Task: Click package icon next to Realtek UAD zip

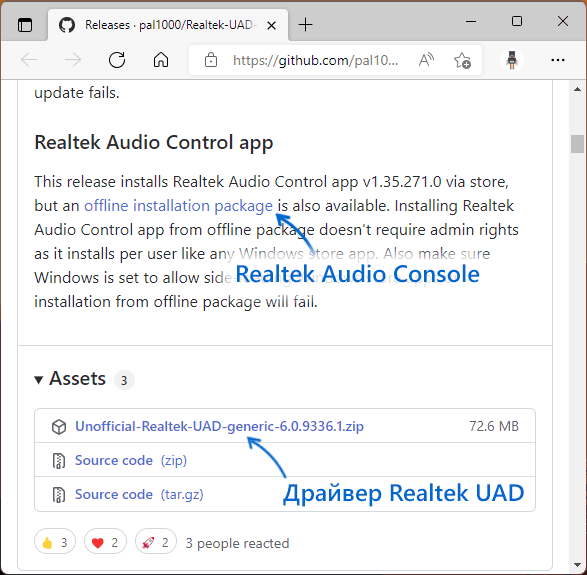Action: pos(59,427)
